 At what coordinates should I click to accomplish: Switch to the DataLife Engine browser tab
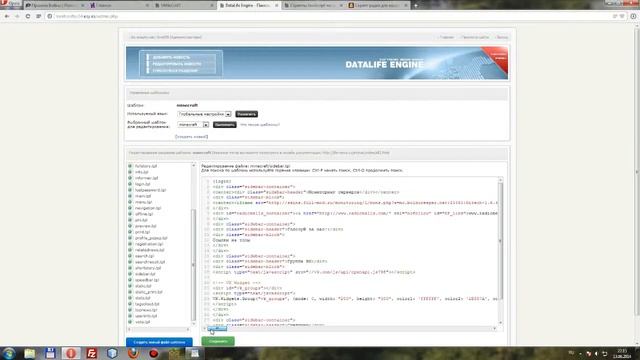[x=249, y=5]
